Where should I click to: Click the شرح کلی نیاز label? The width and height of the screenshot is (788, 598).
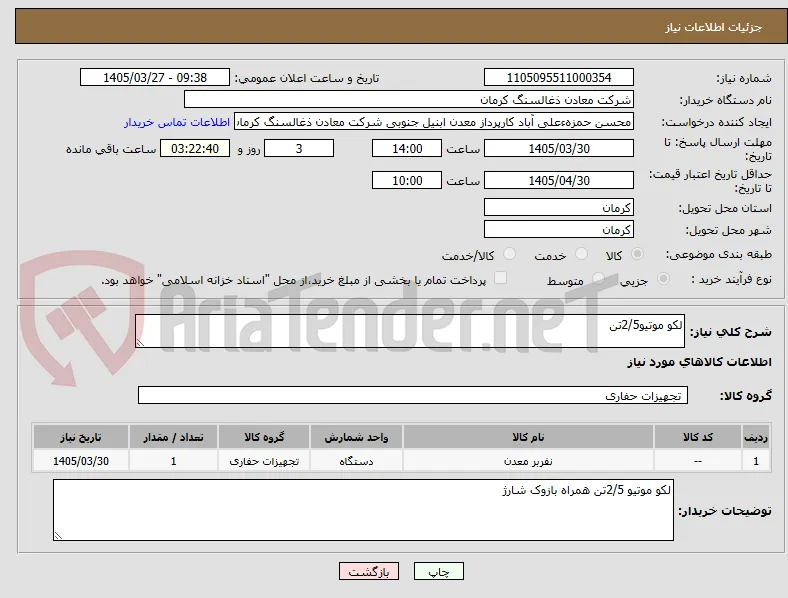click(731, 332)
